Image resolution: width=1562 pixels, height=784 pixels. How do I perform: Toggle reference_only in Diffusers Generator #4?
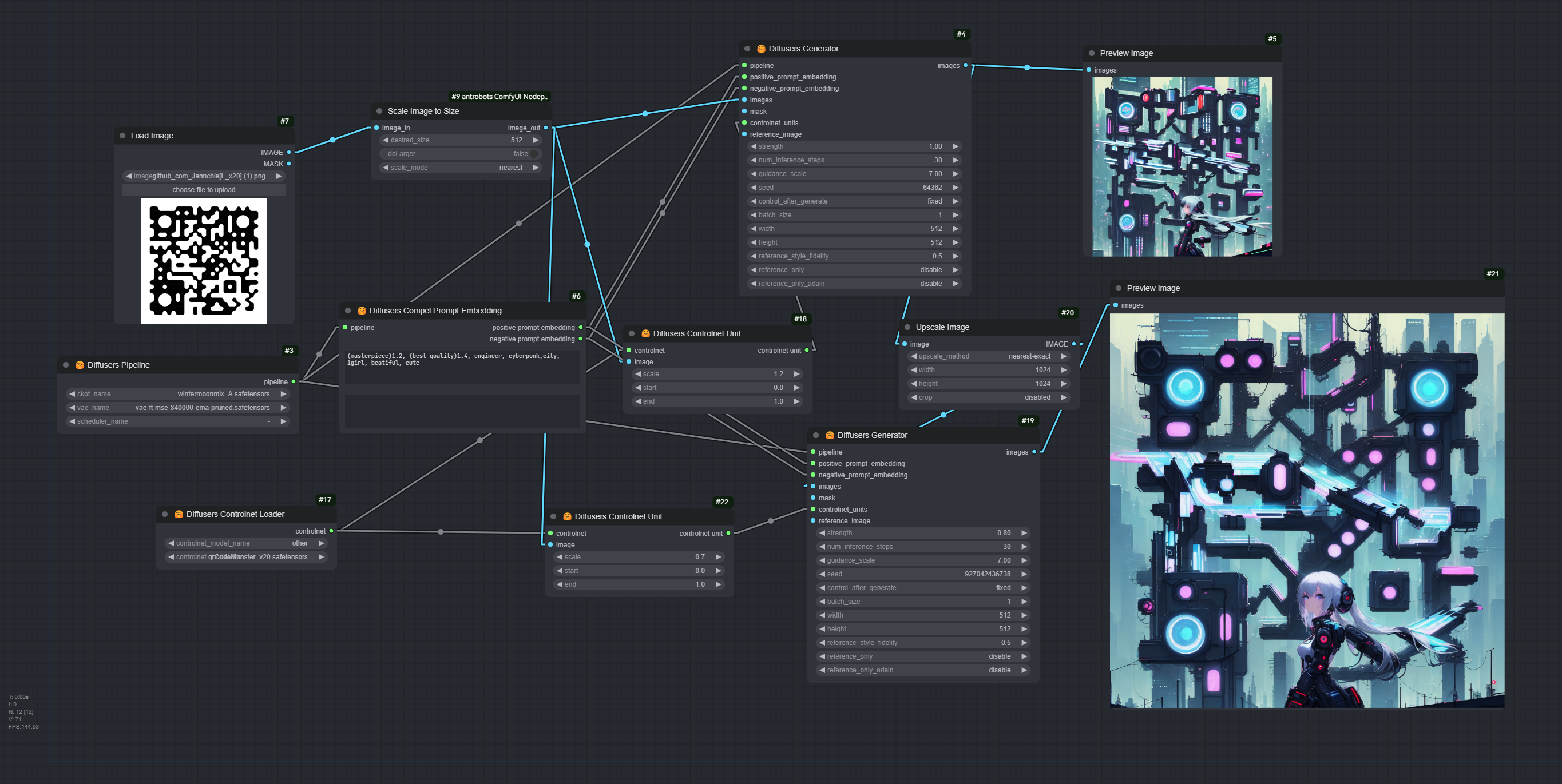[x=854, y=269]
